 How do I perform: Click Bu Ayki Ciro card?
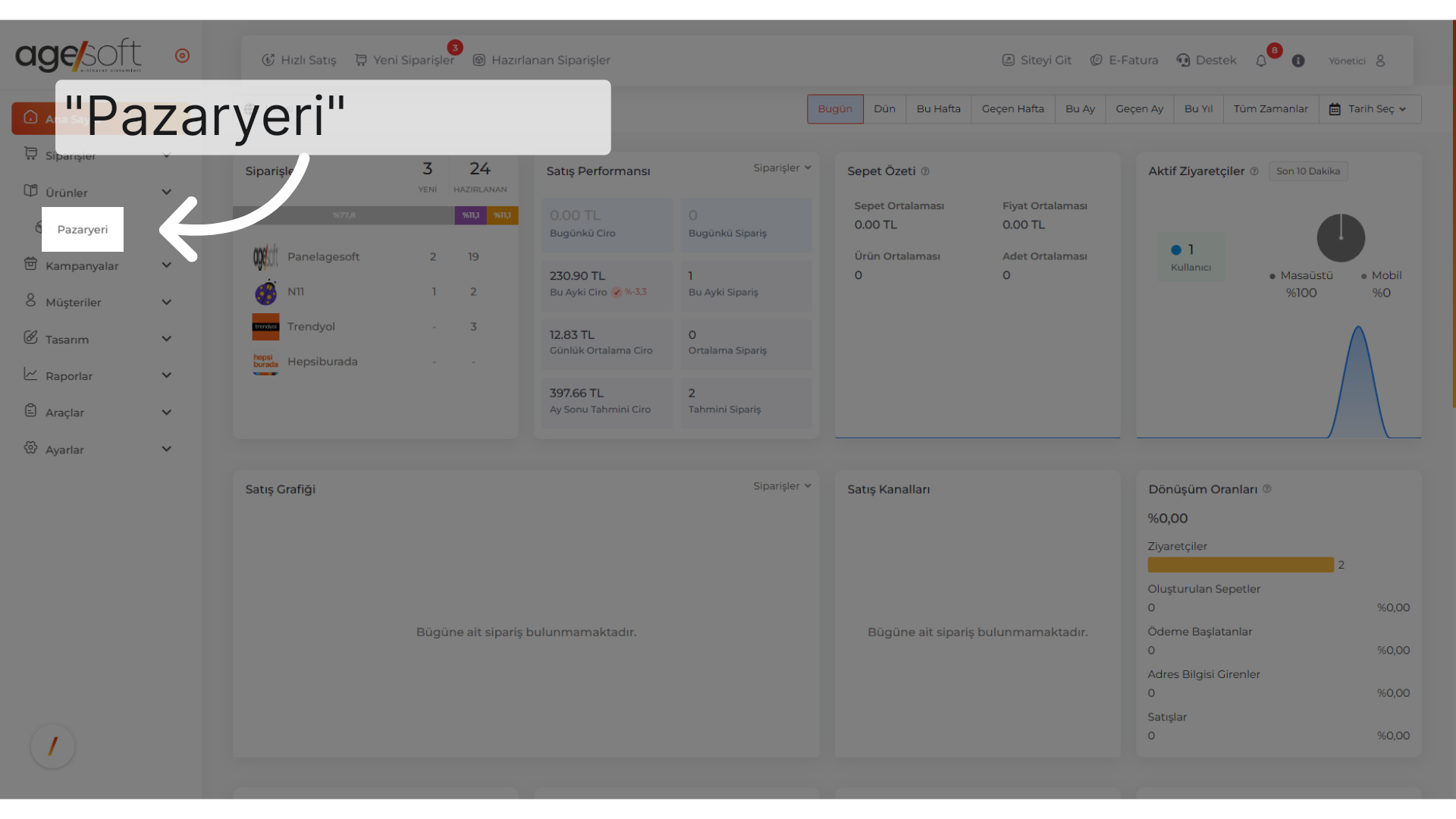[x=607, y=285]
